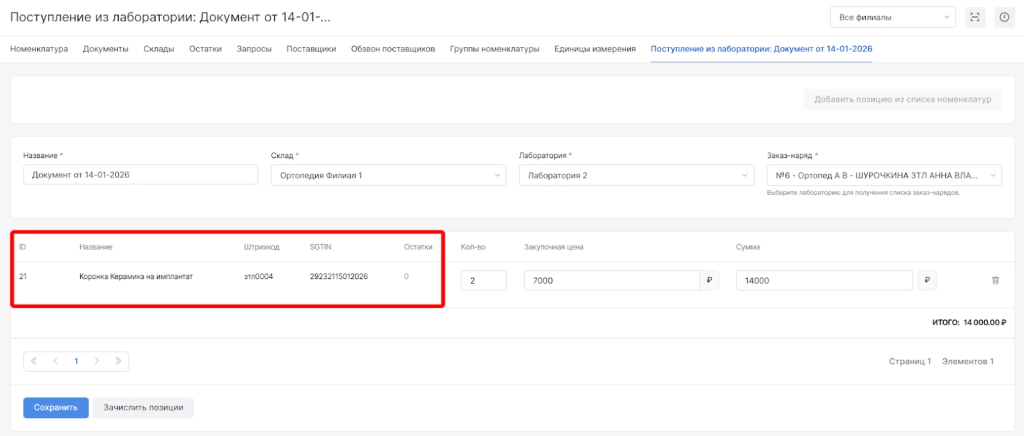Go to previous page arrow
The width and height of the screenshot is (1024, 436).
click(55, 361)
